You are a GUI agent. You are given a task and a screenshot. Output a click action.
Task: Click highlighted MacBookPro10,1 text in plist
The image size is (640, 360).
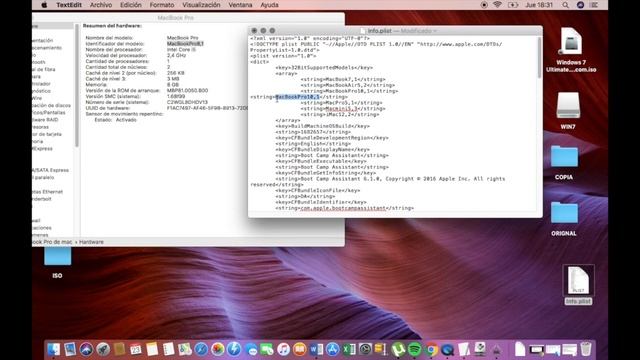298,97
